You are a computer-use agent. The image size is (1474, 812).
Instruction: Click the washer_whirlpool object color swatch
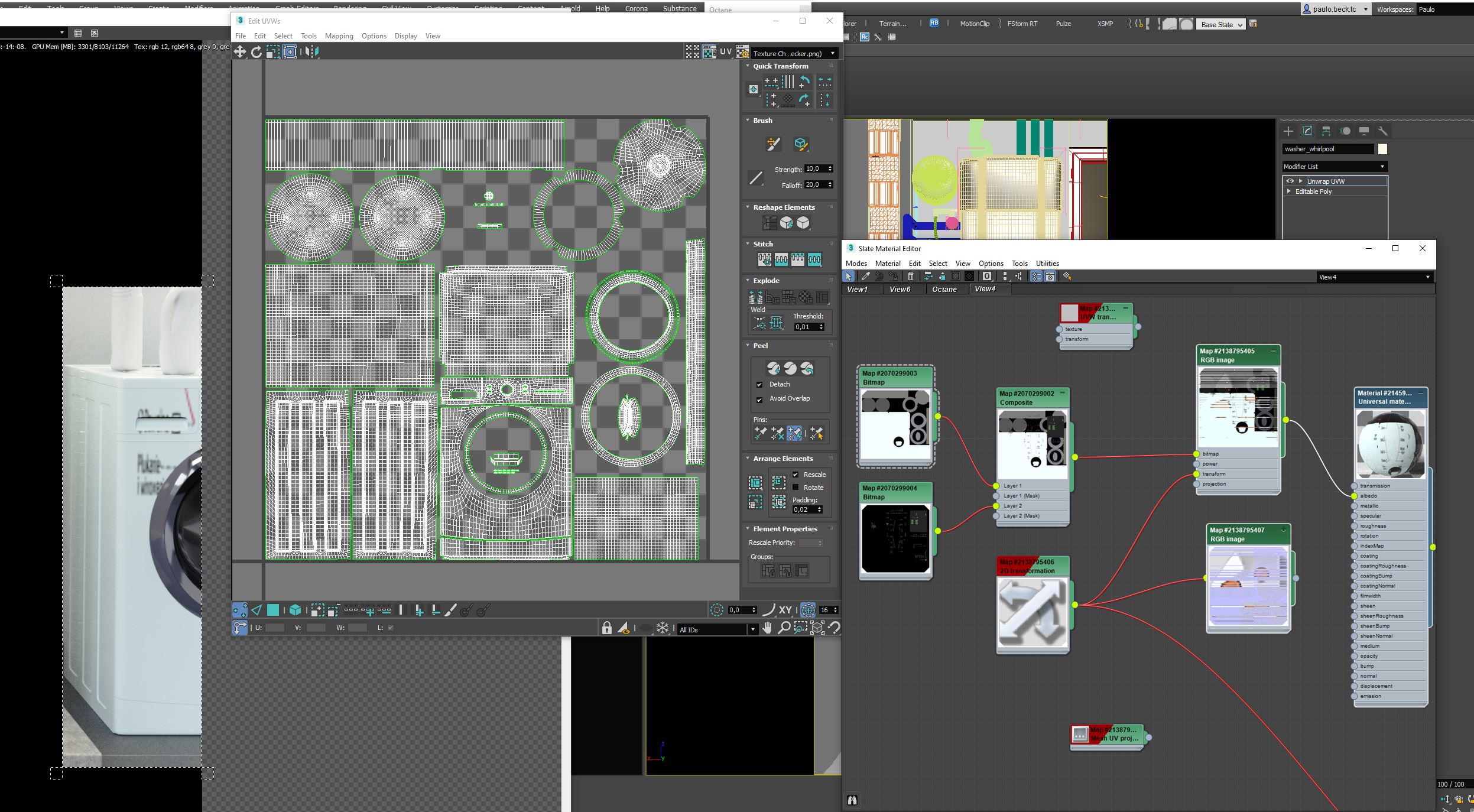pos(1382,149)
